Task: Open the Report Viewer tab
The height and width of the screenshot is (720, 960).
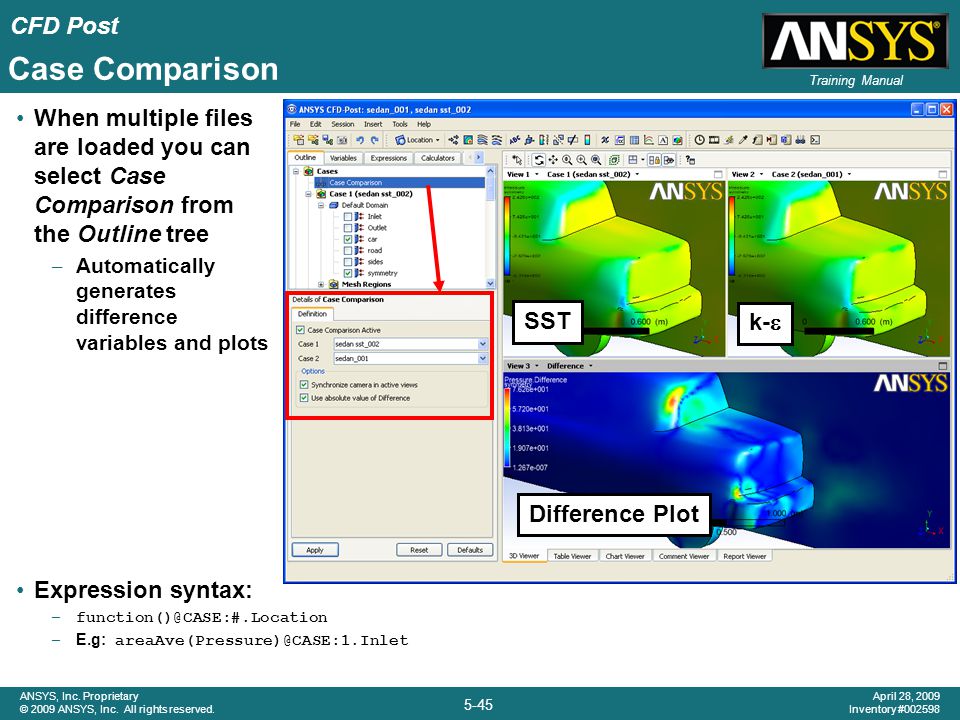Action: click(744, 557)
